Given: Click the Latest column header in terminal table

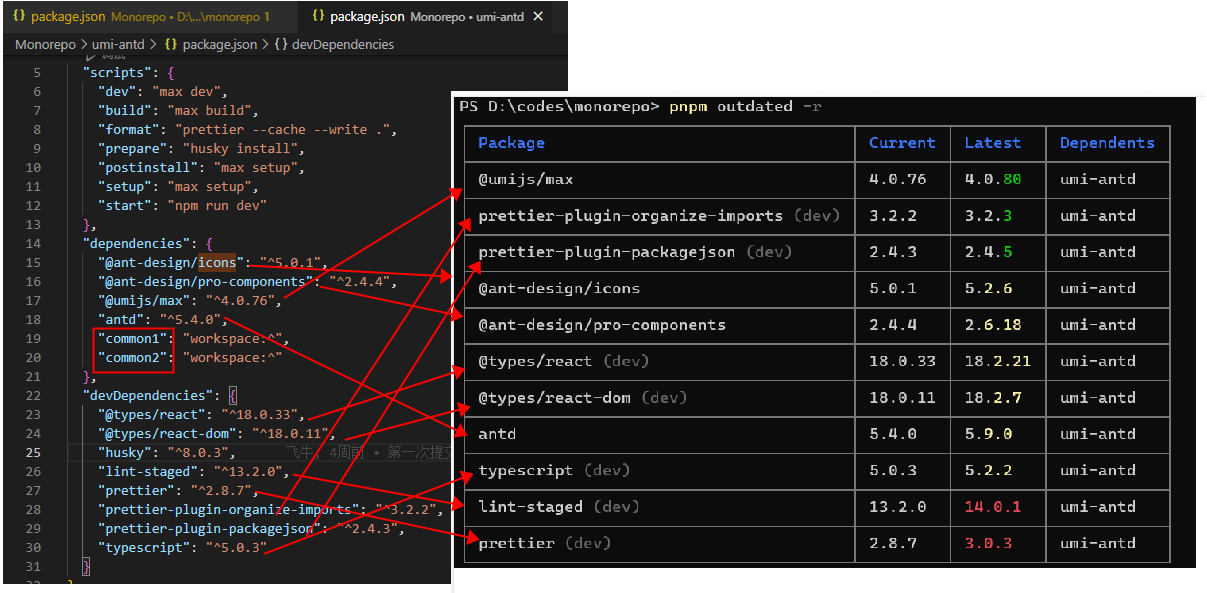Looking at the screenshot, I should click(x=993, y=143).
